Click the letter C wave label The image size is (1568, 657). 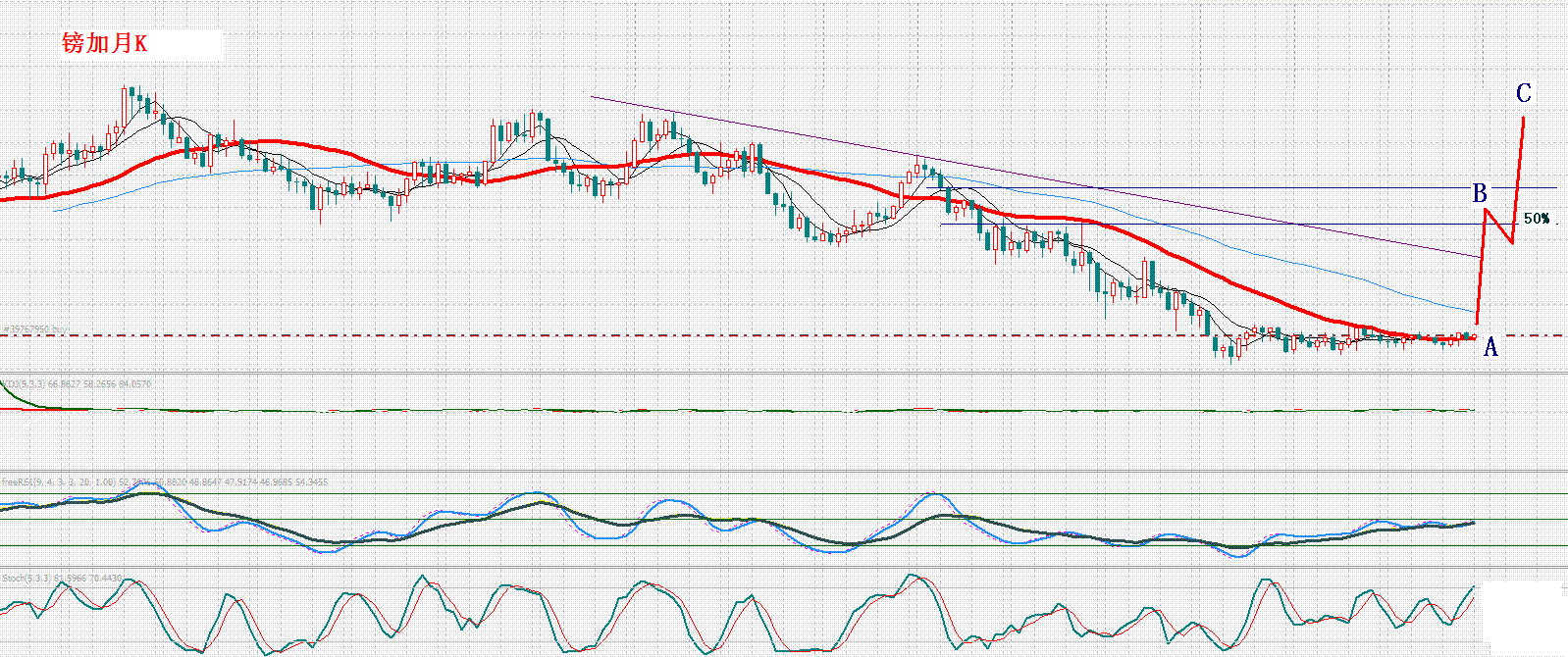tap(1523, 93)
